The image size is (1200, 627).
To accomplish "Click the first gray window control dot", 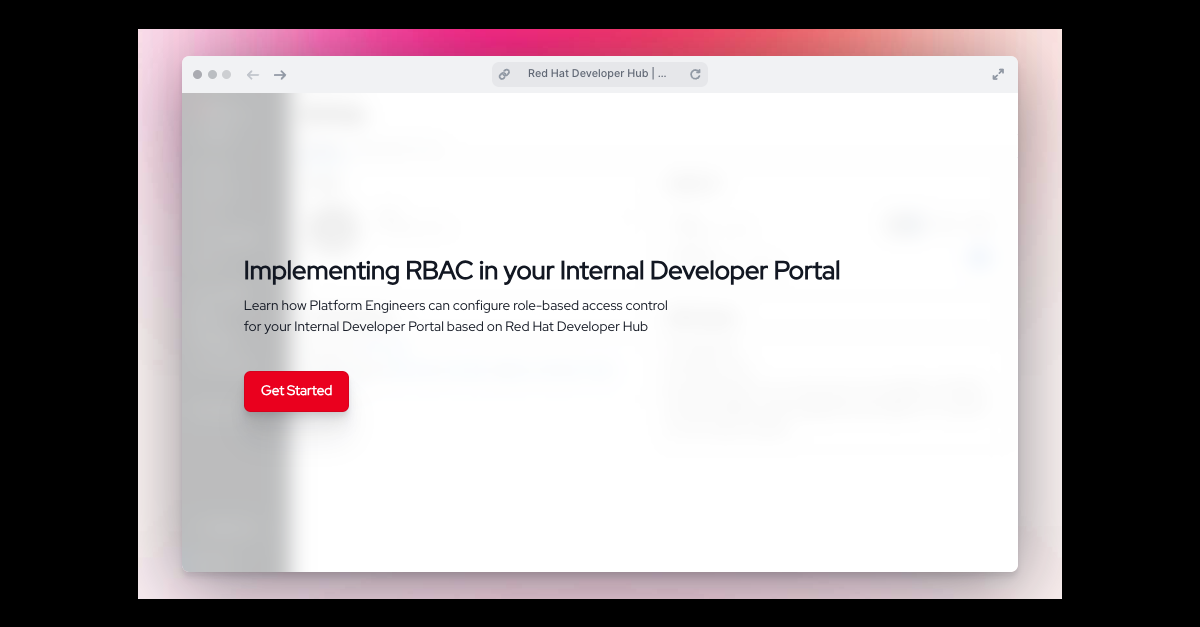I will click(198, 75).
